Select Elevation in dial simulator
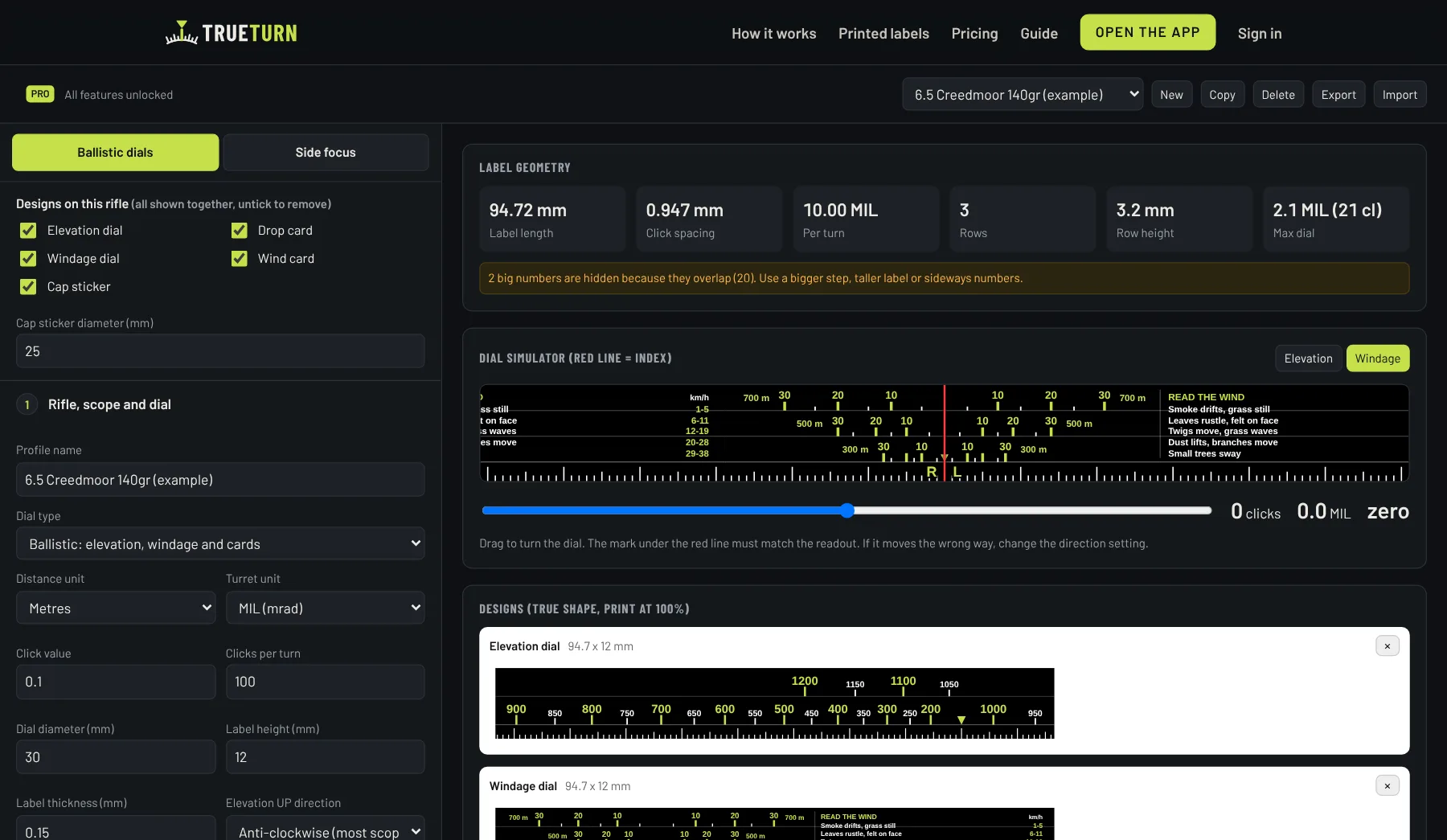 [1308, 359]
